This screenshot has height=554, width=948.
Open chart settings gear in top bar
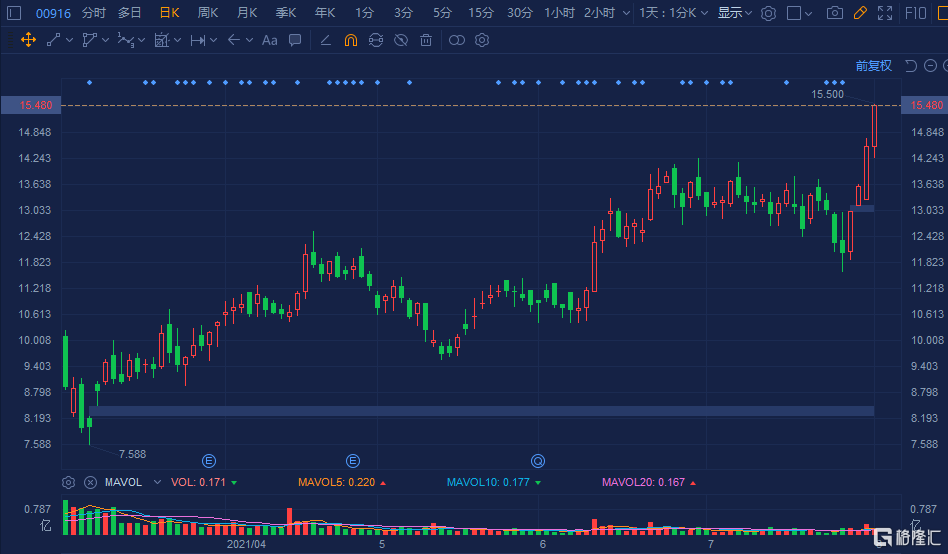[x=768, y=13]
